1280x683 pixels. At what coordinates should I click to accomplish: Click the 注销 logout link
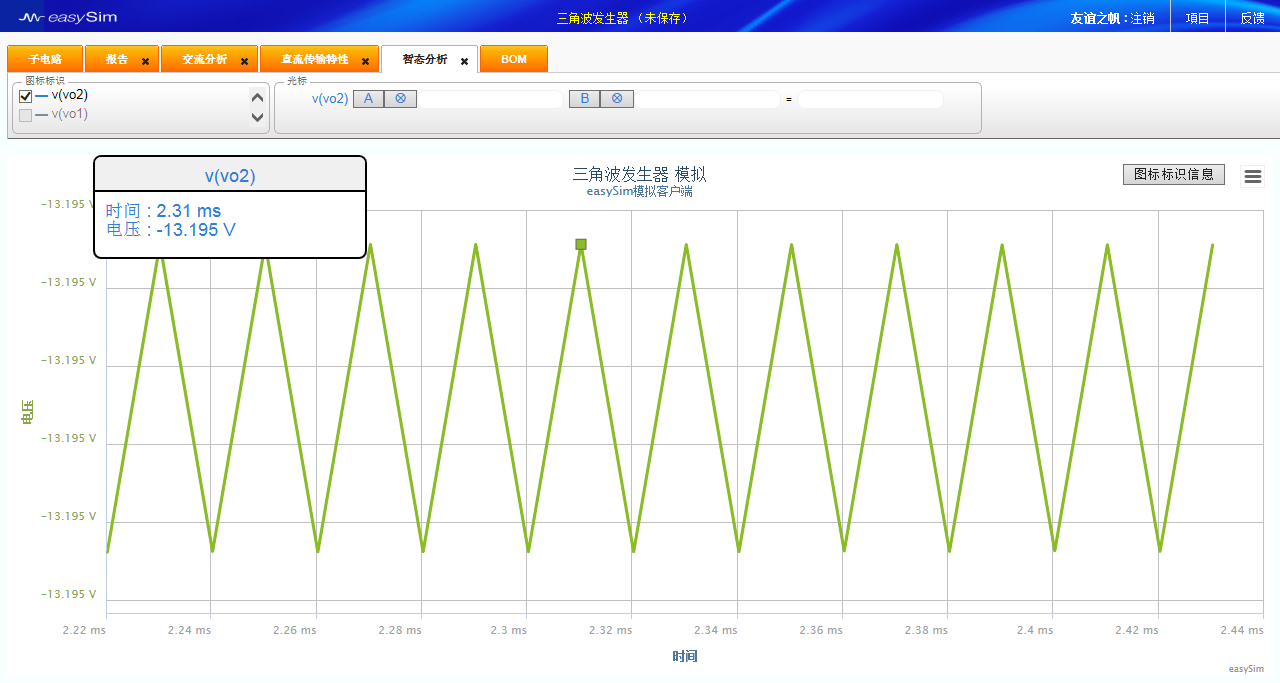[x=1143, y=18]
